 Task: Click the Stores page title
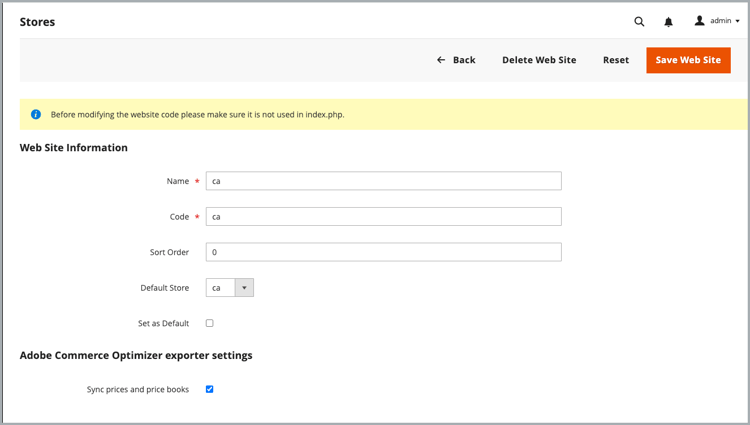(x=37, y=21)
